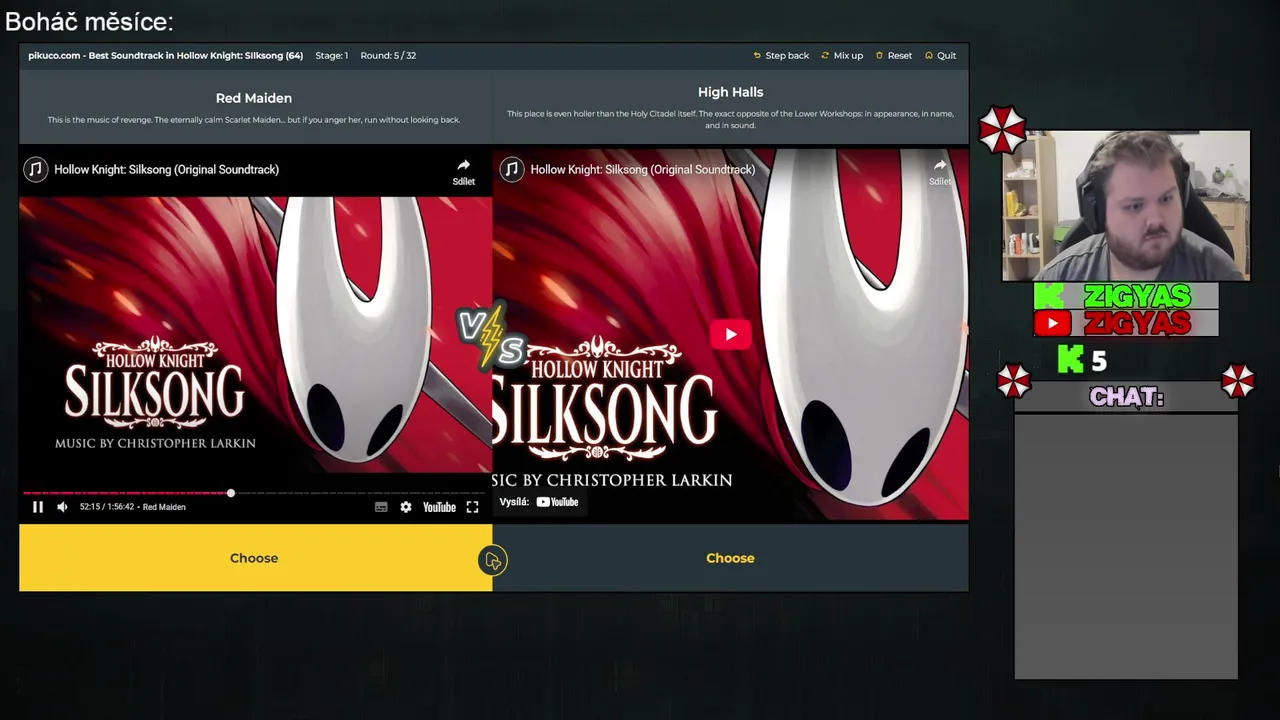Click the CHAT: header
The width and height of the screenshot is (1280, 720).
[x=1126, y=397]
